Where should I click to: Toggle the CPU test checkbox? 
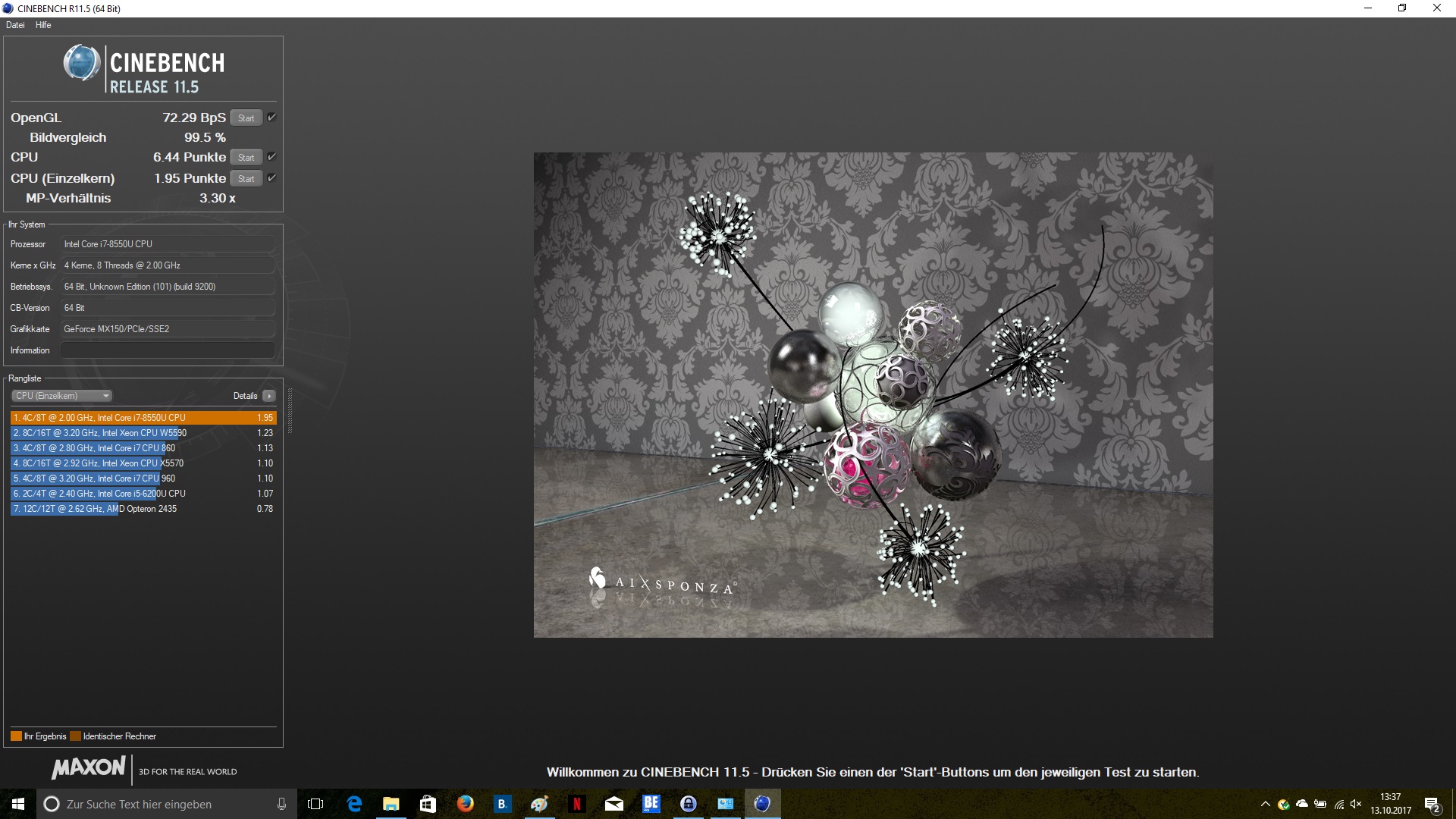point(271,157)
